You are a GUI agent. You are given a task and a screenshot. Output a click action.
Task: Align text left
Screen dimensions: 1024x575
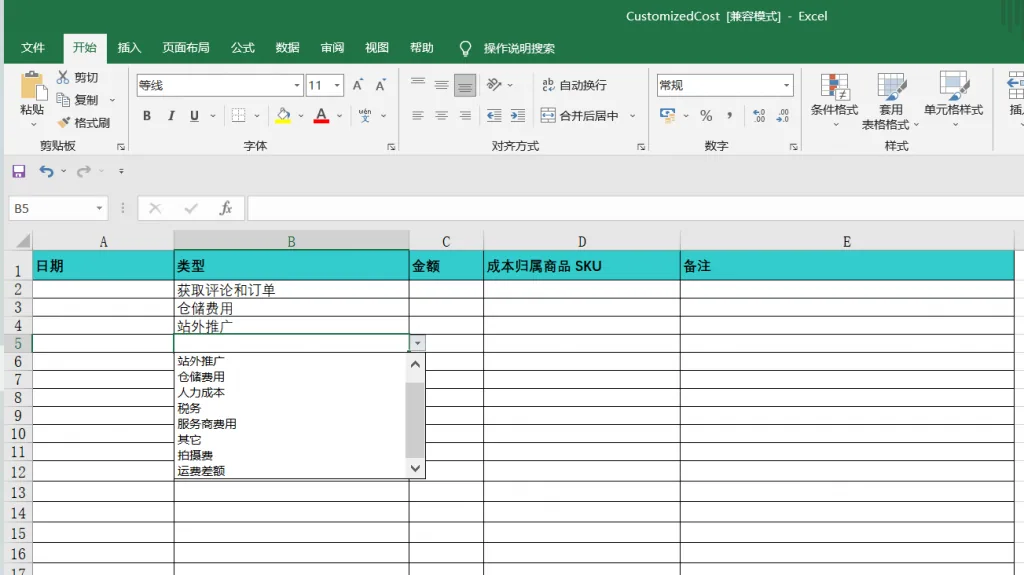418,116
